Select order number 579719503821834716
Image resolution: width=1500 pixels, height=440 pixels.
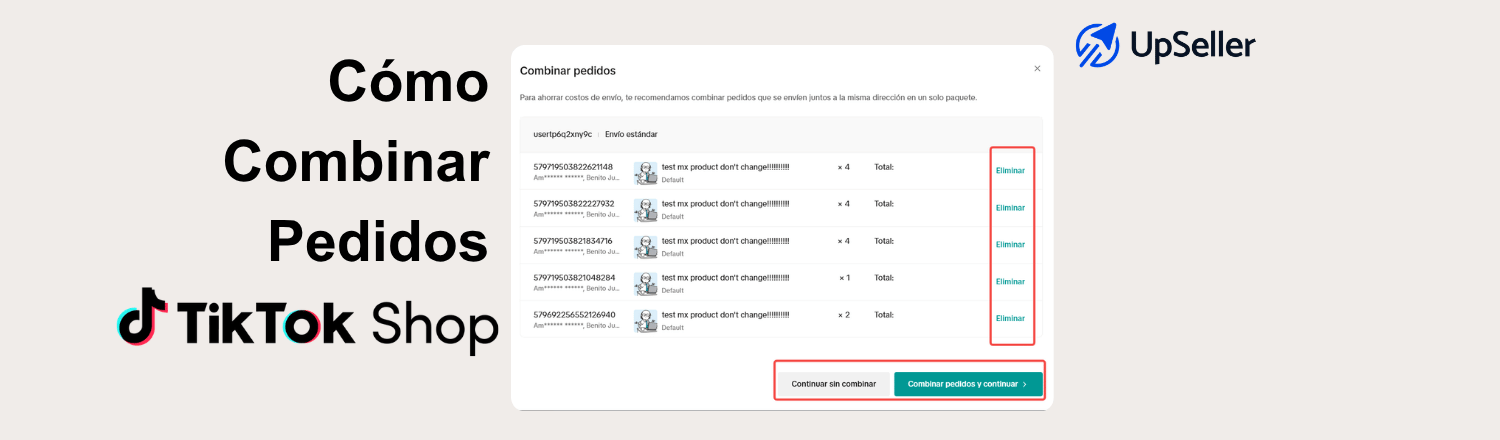574,241
